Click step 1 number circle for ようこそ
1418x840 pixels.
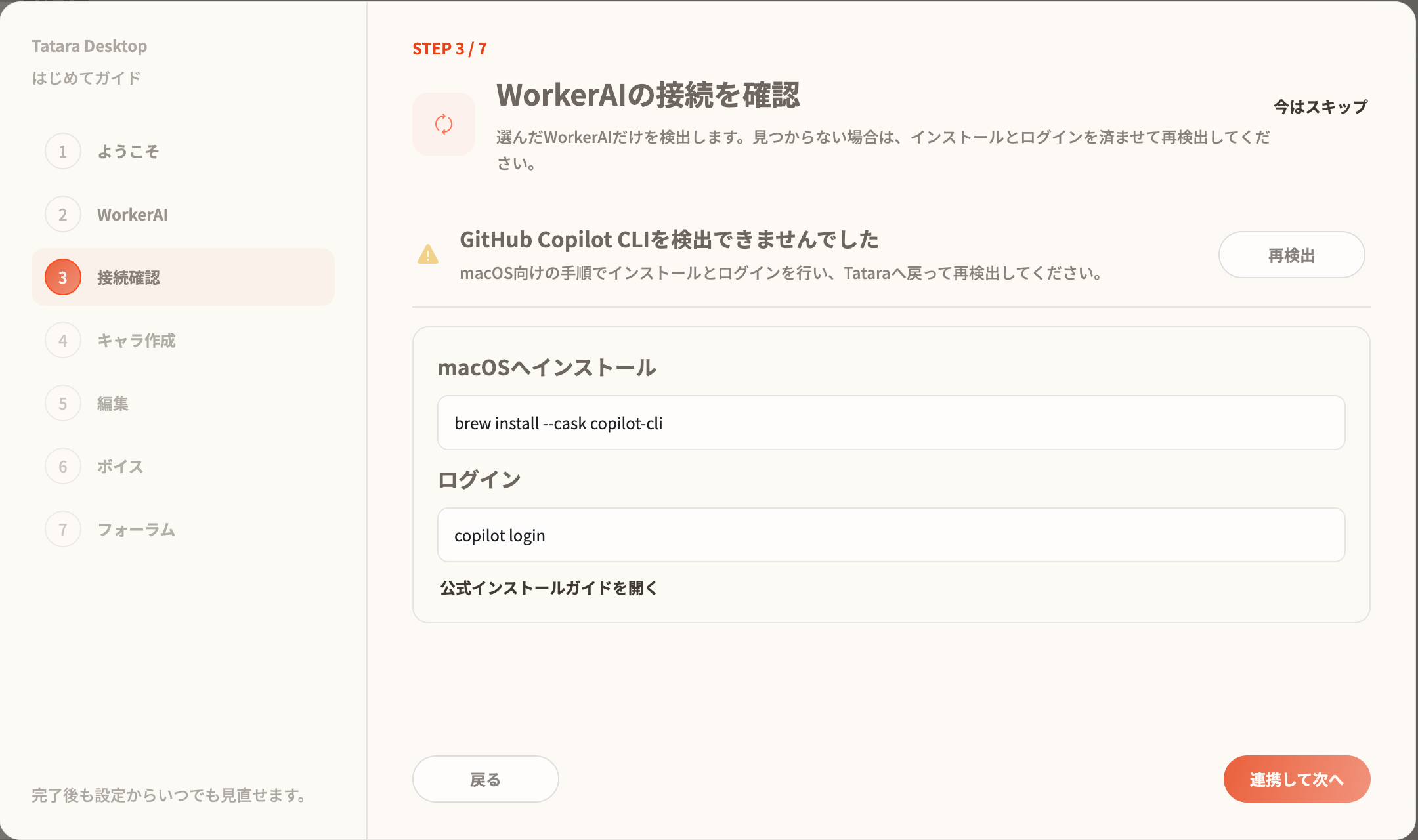tap(63, 152)
